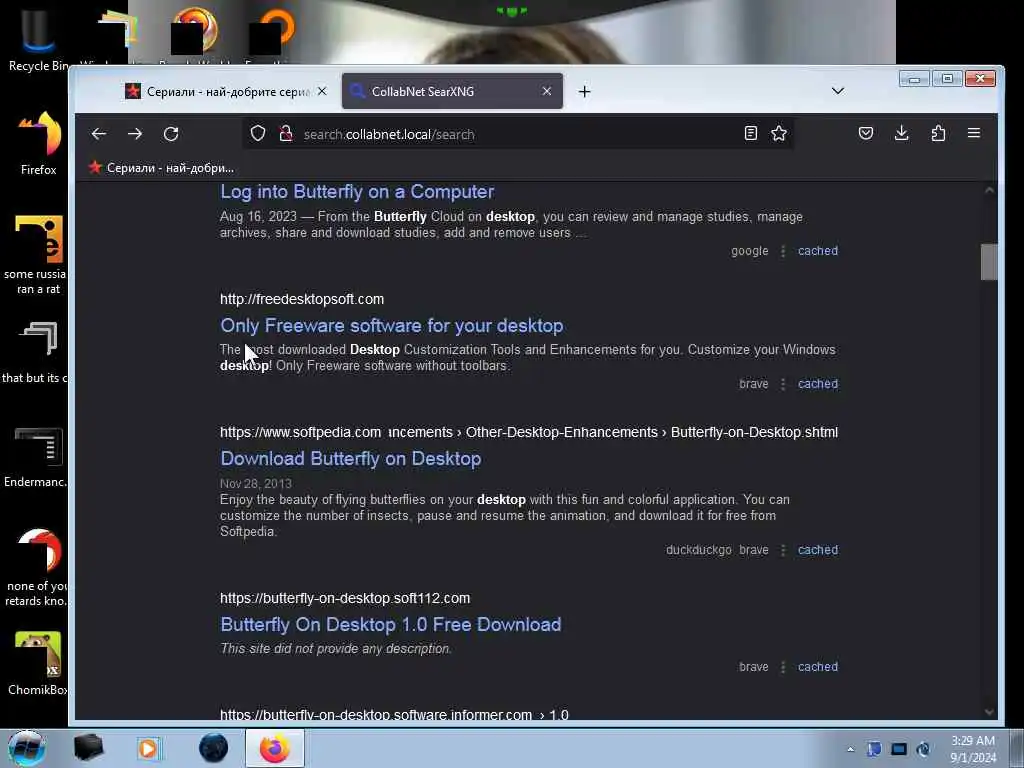1024x768 pixels.
Task: Open the shield tracking protection icon
Action: [x=258, y=134]
